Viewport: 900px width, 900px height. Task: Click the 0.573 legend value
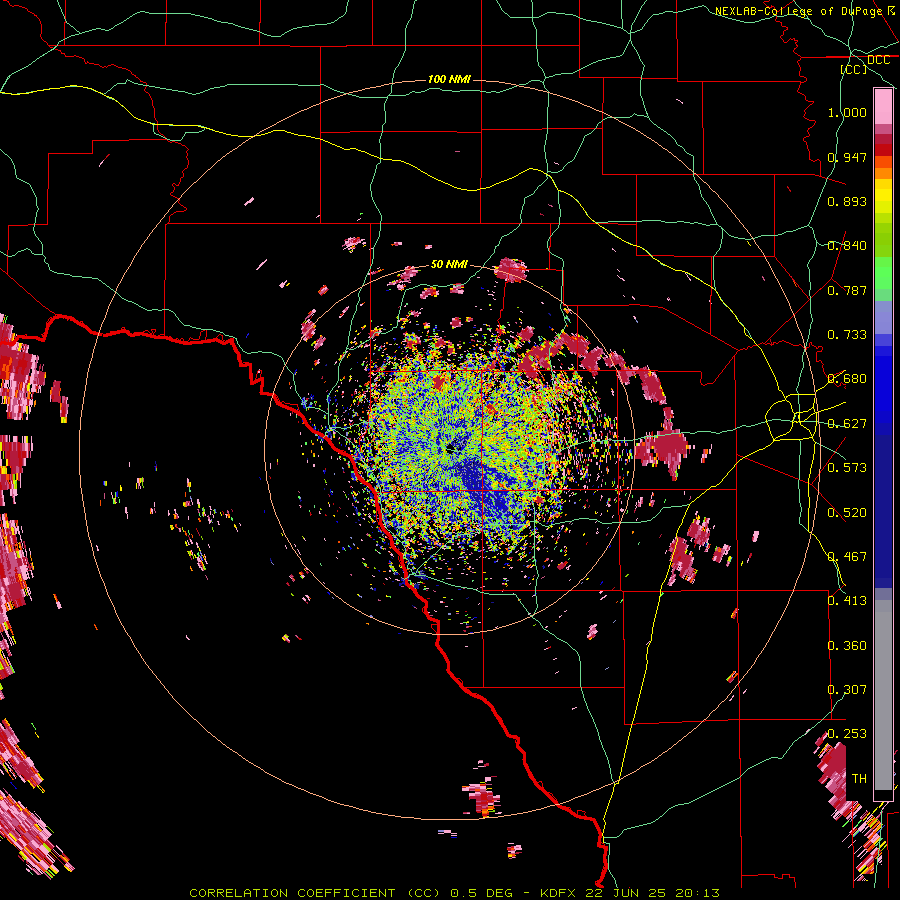pos(847,468)
